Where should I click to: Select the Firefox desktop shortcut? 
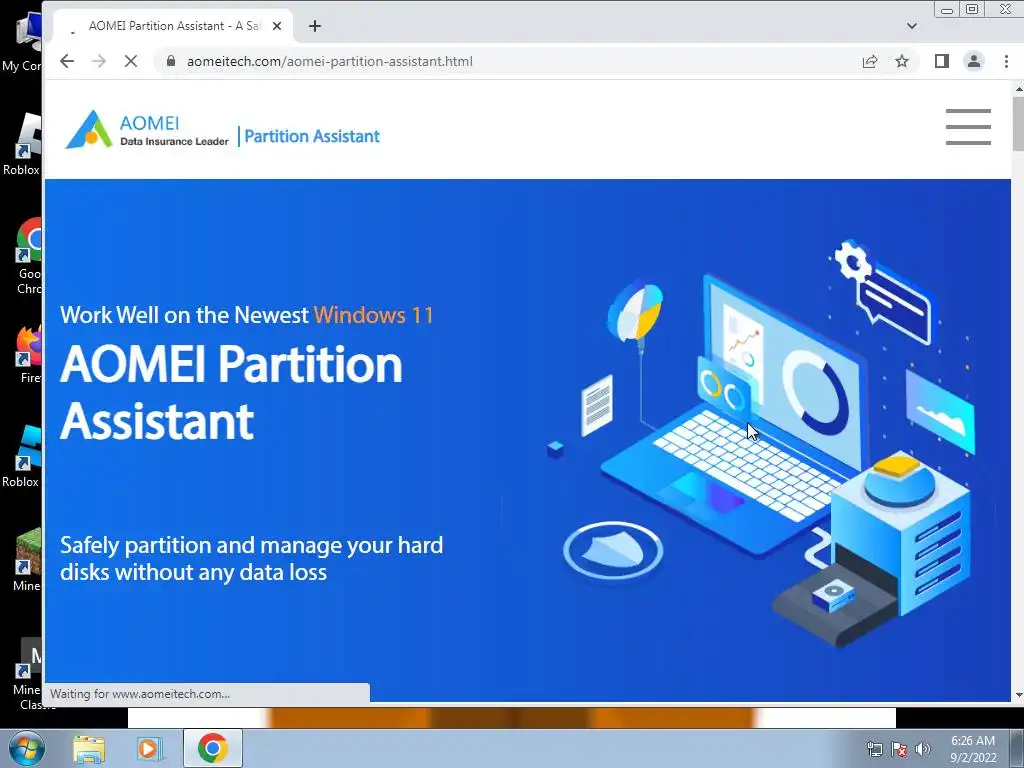(x=29, y=355)
